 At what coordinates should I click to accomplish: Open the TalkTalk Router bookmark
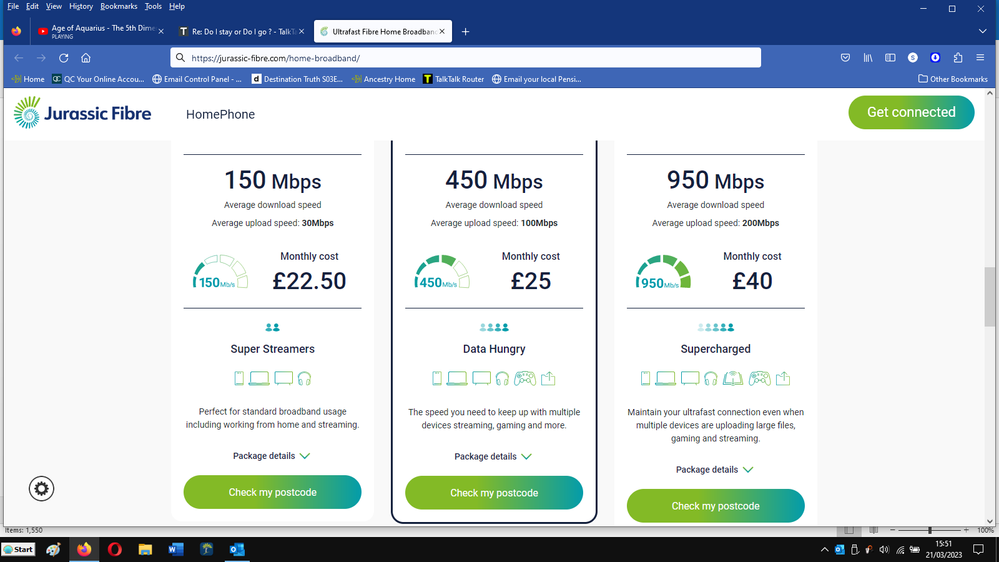click(454, 79)
